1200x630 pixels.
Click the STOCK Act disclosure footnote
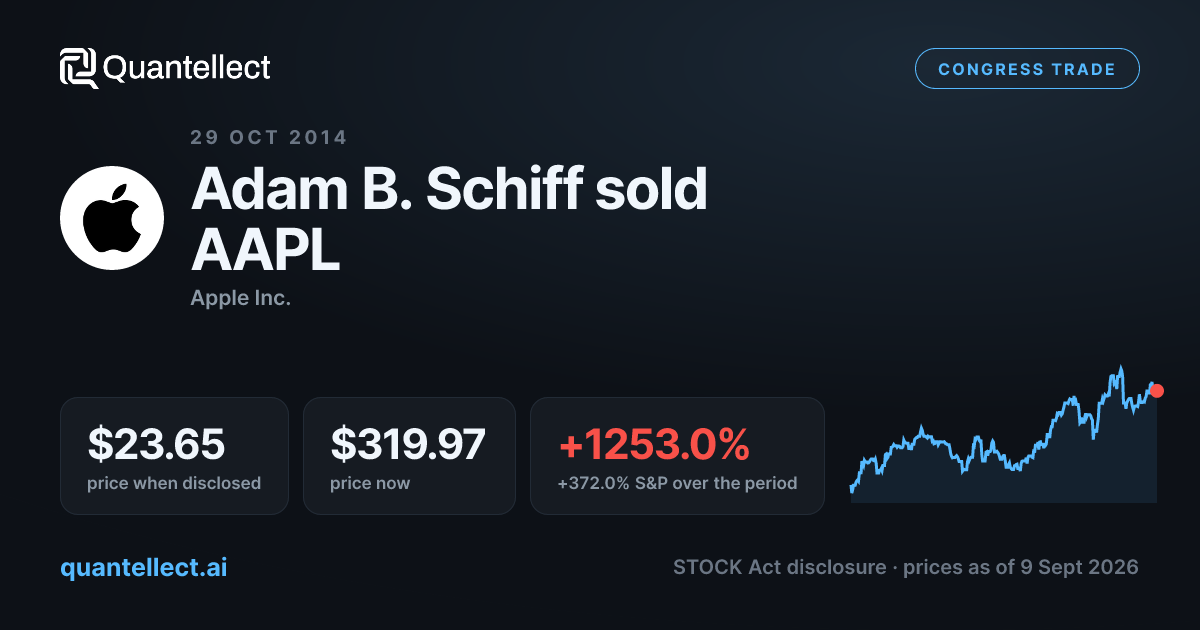906,567
